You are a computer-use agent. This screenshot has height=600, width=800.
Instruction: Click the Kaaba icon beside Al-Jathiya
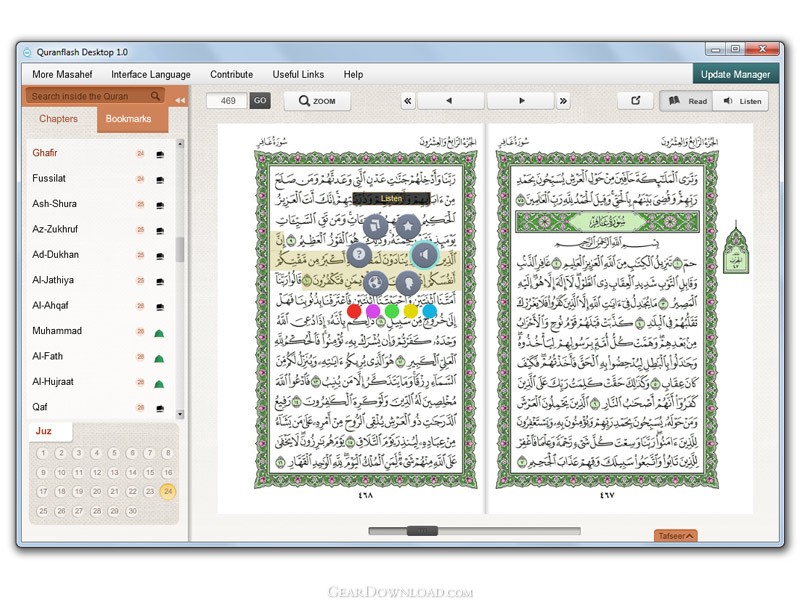click(x=160, y=281)
